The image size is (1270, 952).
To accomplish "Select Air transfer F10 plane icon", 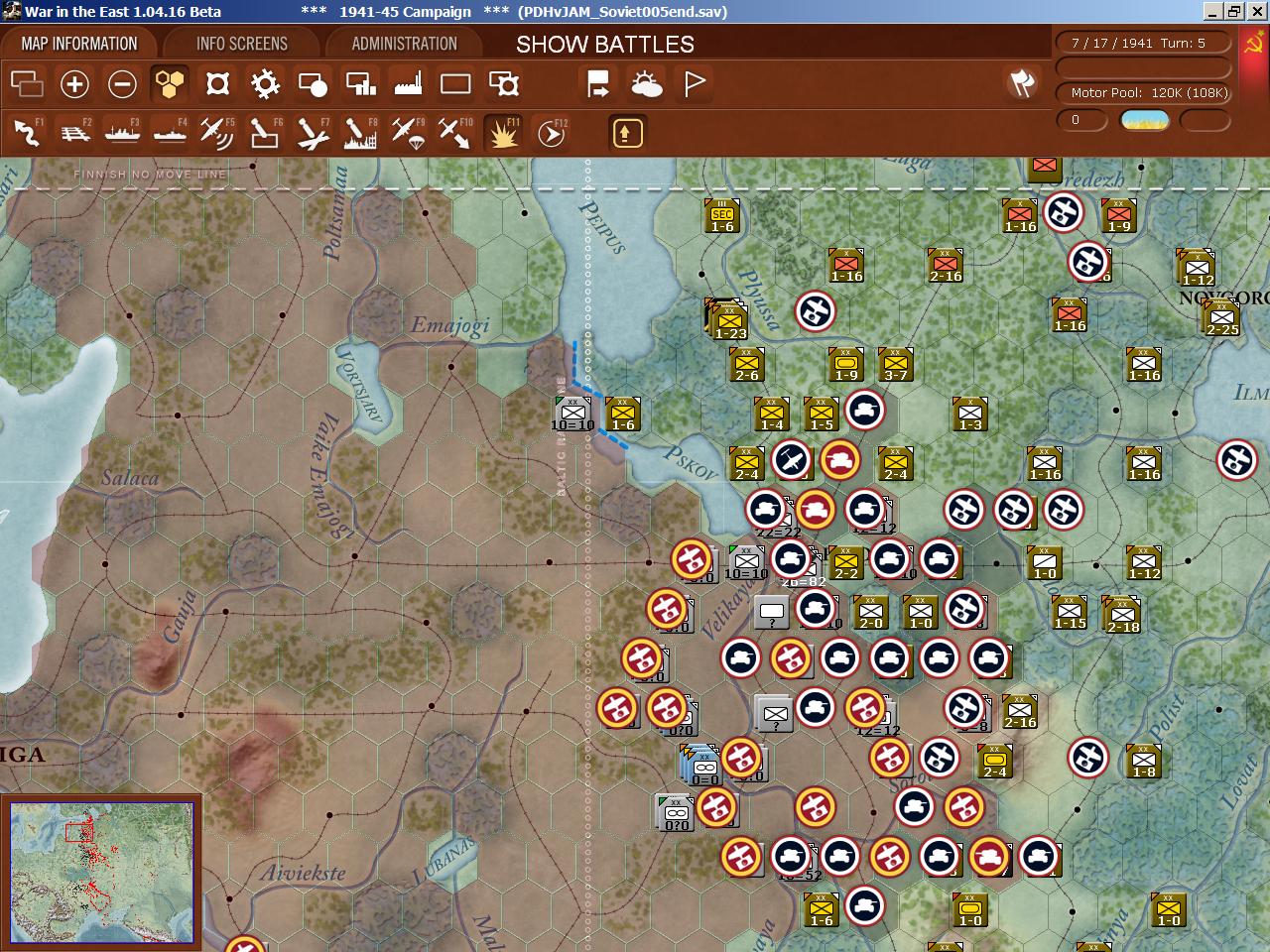I will point(455,132).
